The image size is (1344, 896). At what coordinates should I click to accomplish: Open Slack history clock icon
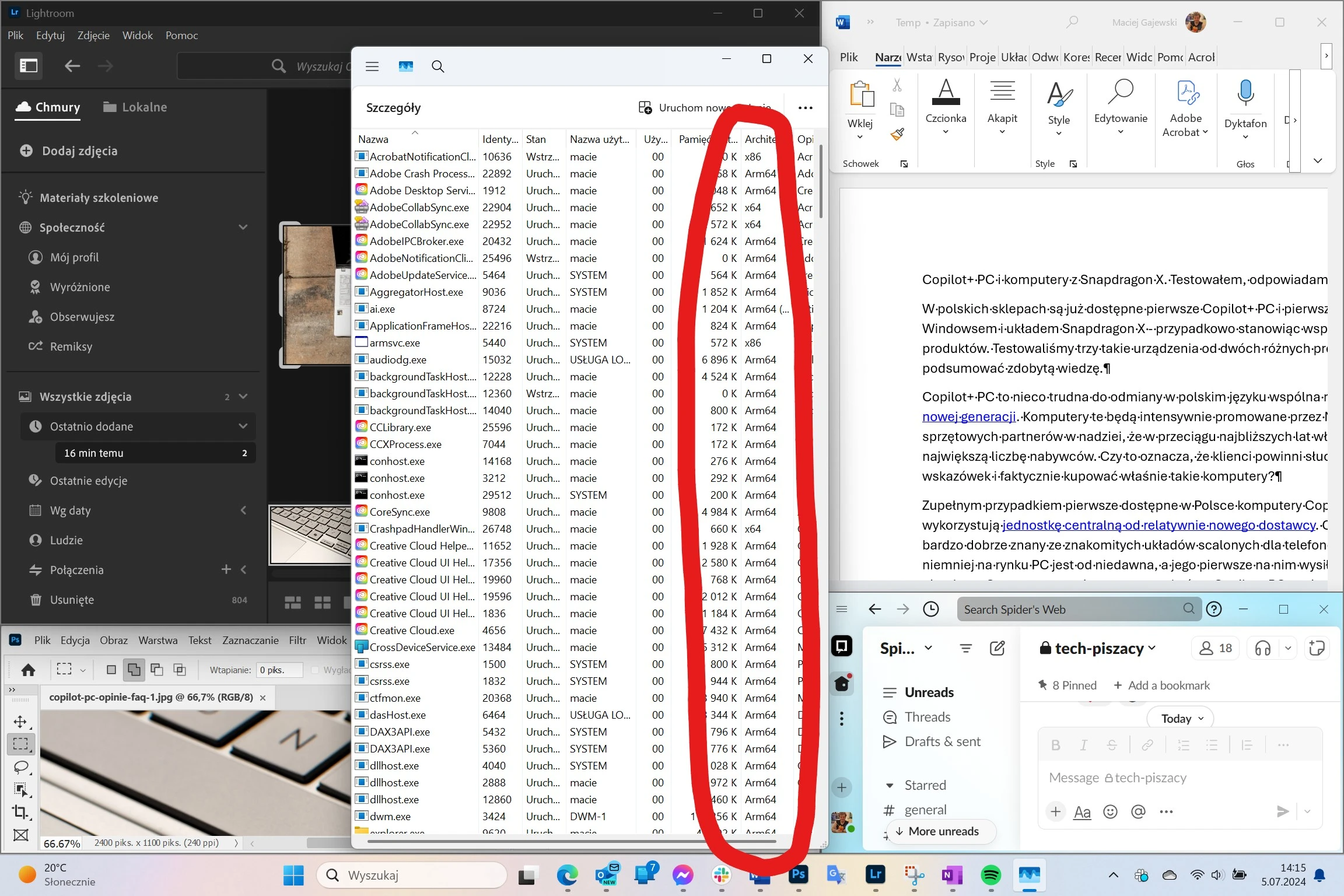click(931, 609)
